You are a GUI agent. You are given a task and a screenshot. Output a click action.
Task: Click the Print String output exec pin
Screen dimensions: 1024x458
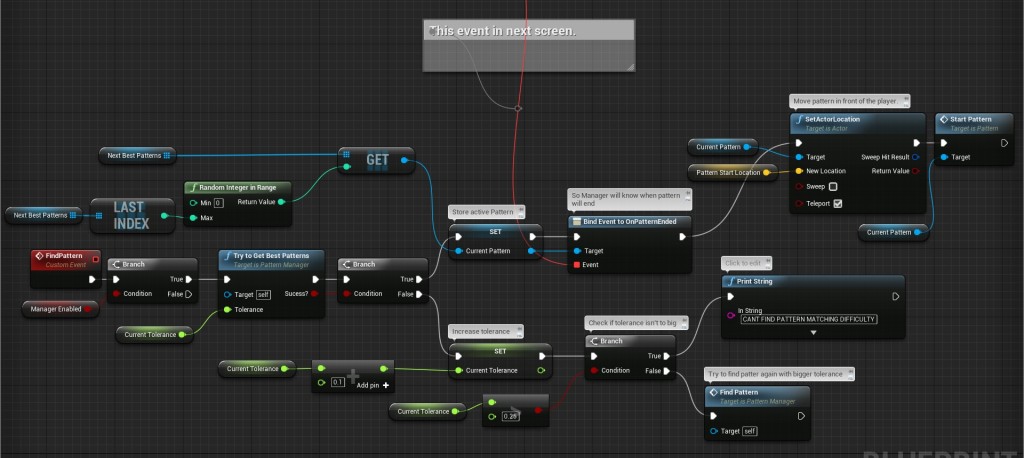click(x=895, y=297)
